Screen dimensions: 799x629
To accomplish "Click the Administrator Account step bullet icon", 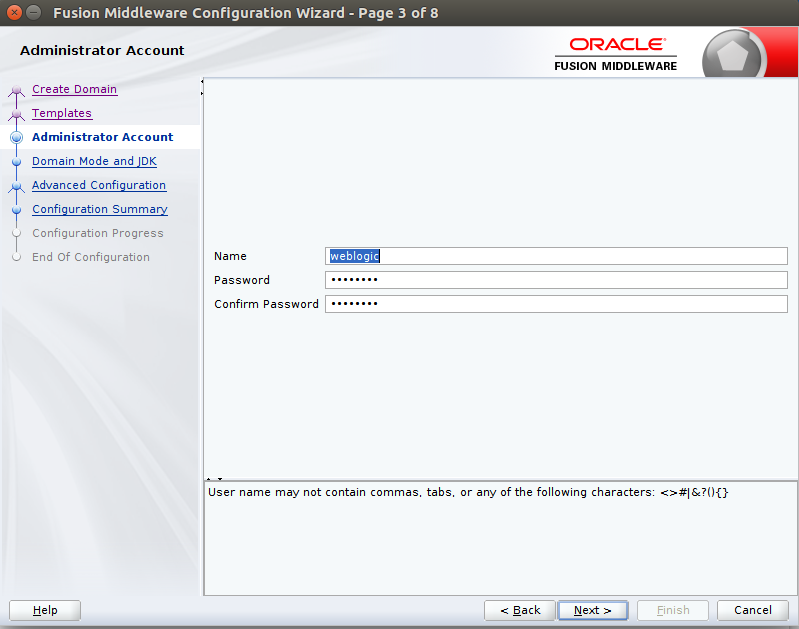I will (x=16, y=137).
